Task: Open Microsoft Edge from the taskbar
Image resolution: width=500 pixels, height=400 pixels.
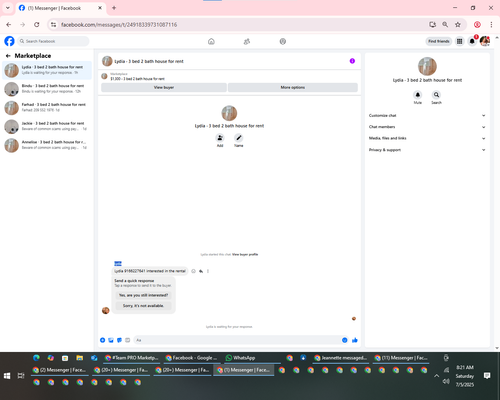Action: [x=36, y=358]
